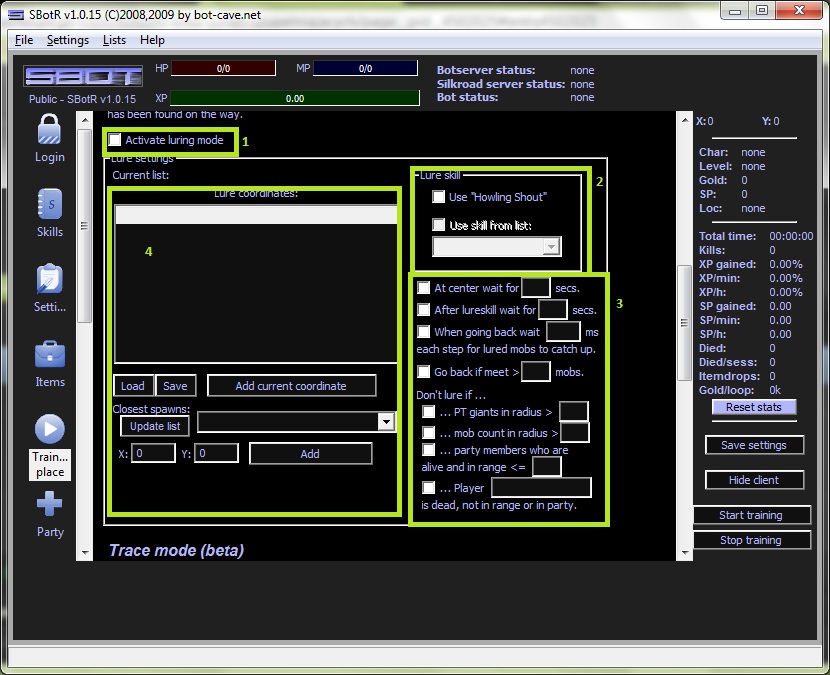Click the Trace mode (beta) heading
Viewport: 830px width, 675px height.
[176, 550]
